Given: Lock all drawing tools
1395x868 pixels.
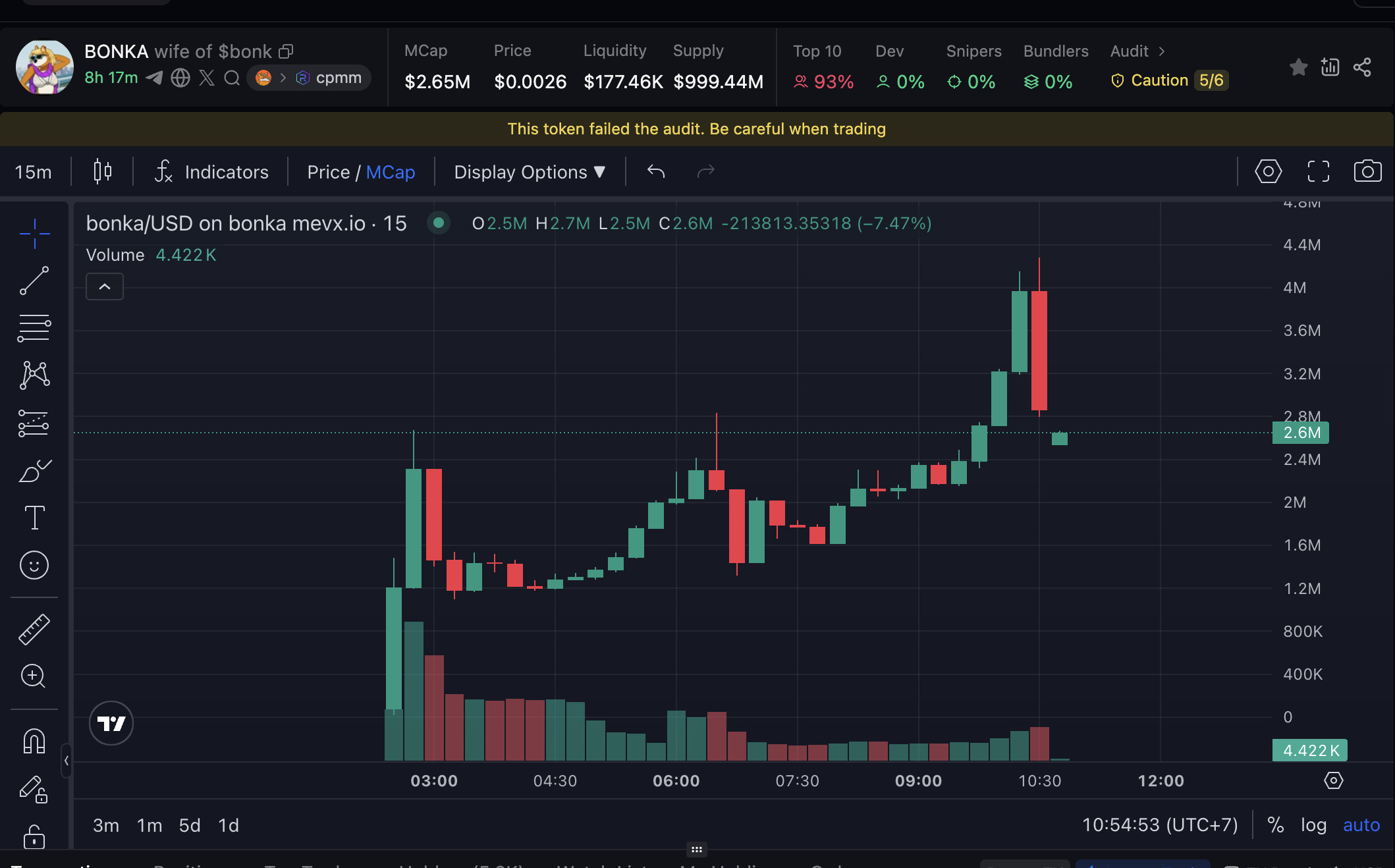Looking at the screenshot, I should click(x=34, y=836).
